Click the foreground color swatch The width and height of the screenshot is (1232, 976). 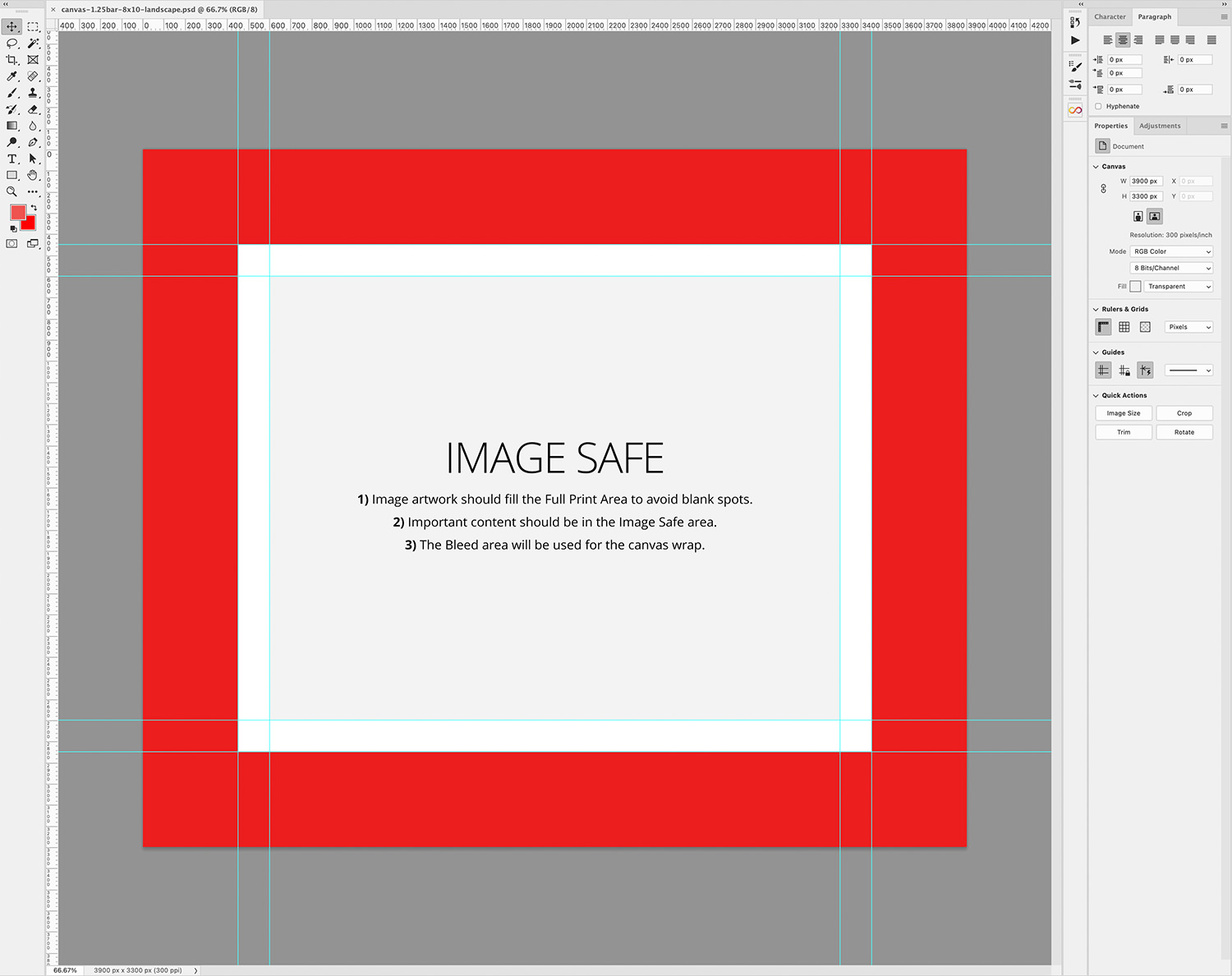point(20,212)
